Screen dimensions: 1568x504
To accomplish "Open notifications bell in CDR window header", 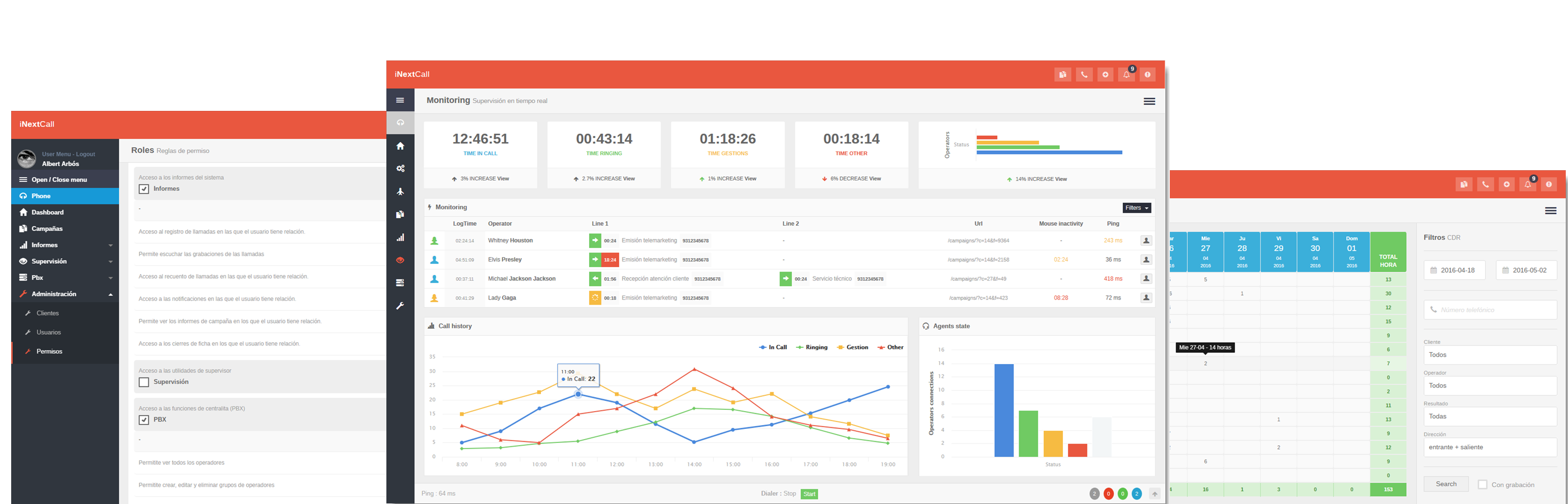I will click(x=1528, y=184).
